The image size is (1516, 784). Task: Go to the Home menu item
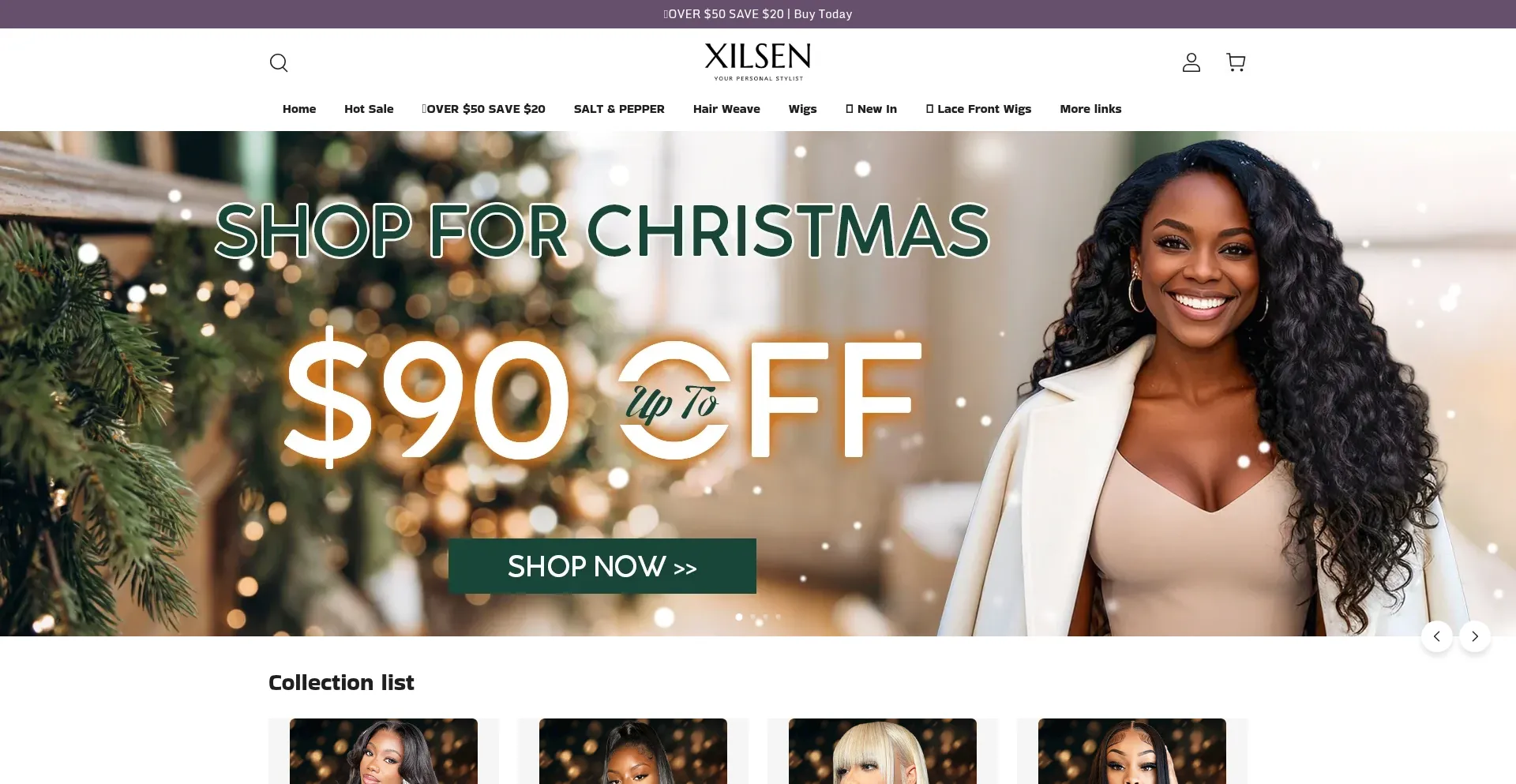(299, 109)
